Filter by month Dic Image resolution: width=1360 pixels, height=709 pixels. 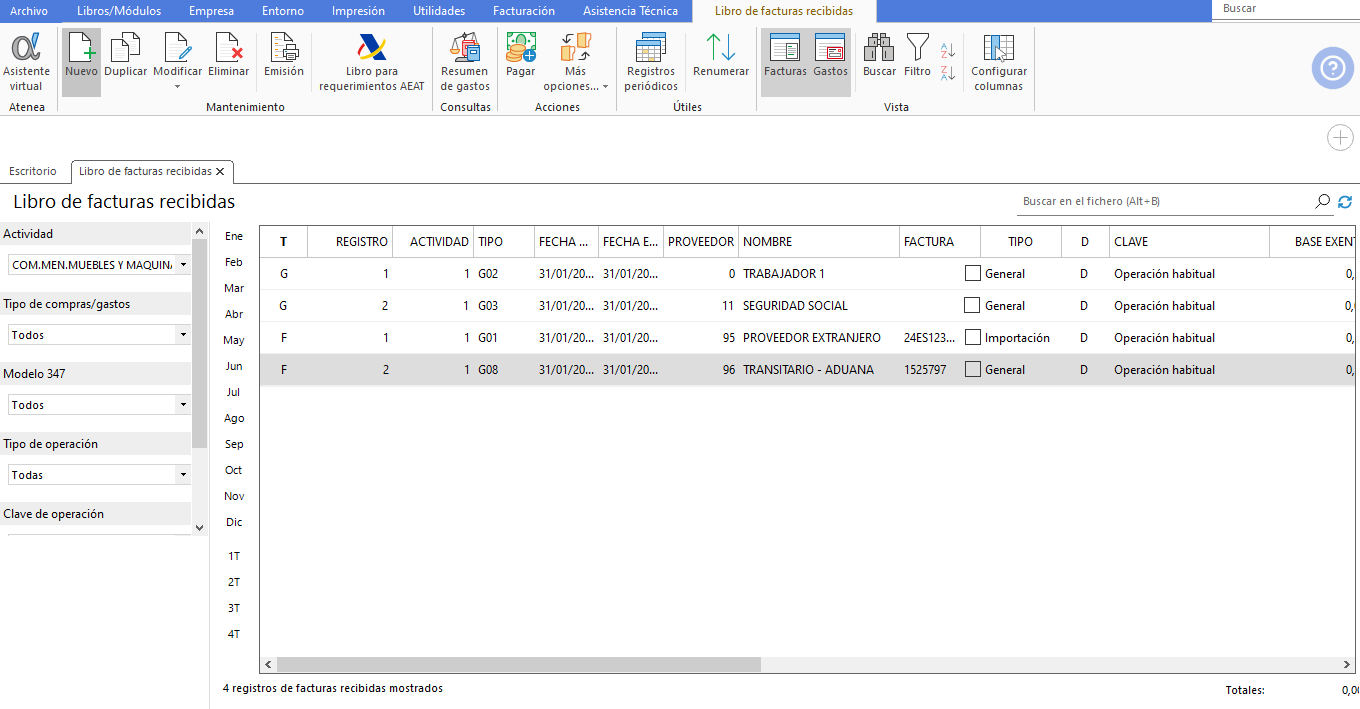click(234, 522)
